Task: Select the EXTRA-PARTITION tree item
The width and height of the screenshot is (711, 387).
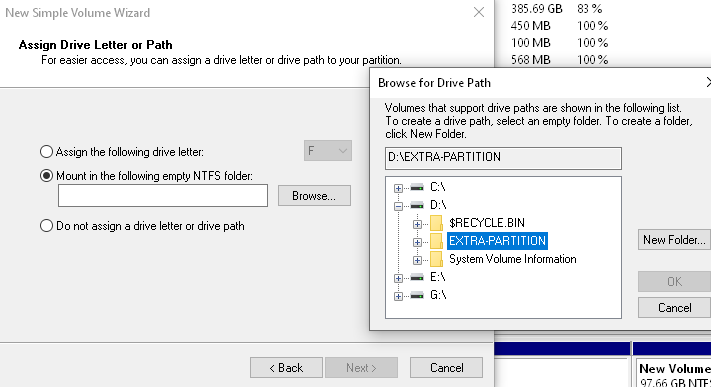Action: pos(497,241)
